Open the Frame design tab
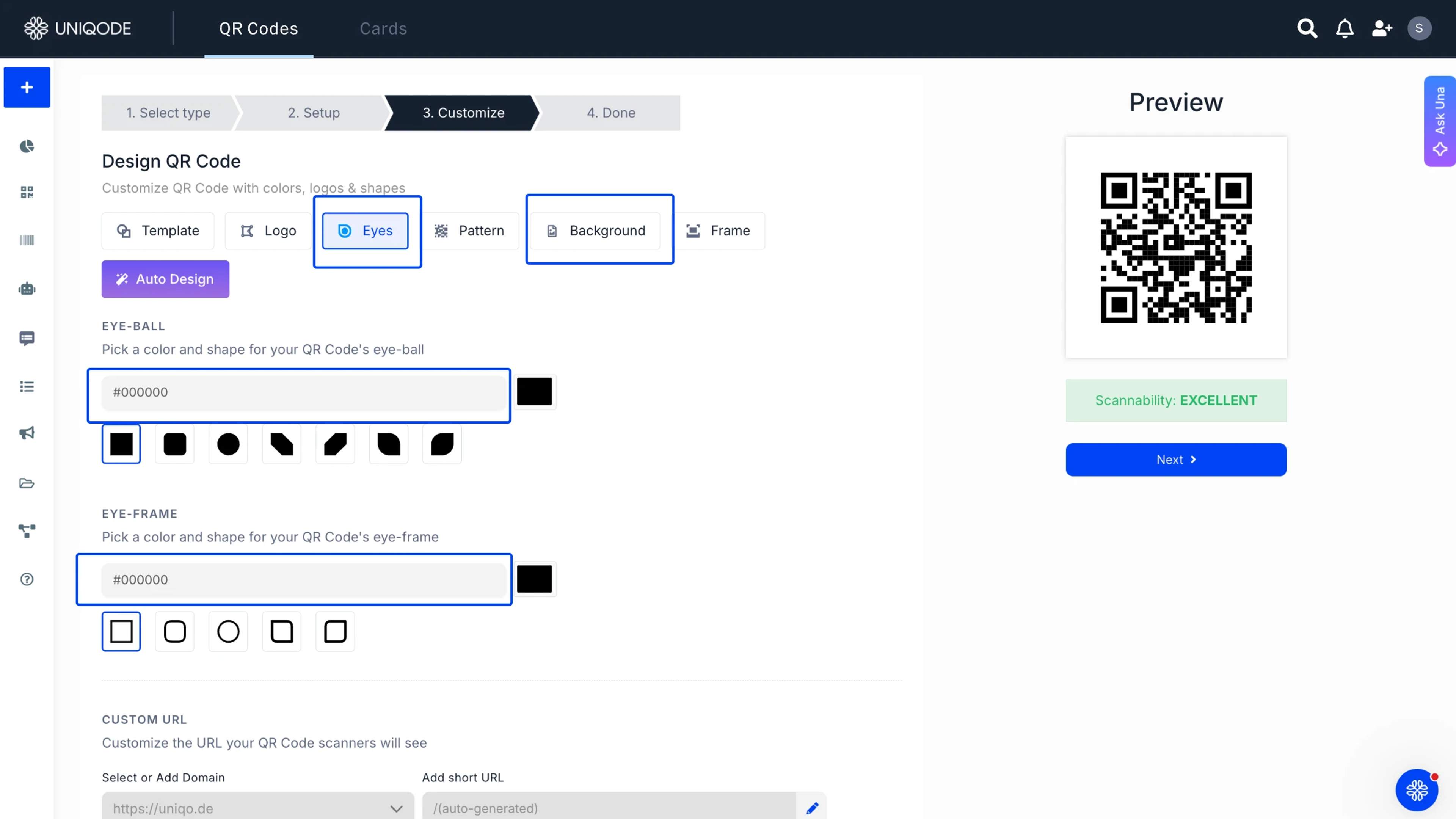Viewport: 1456px width, 819px height. coord(718,231)
